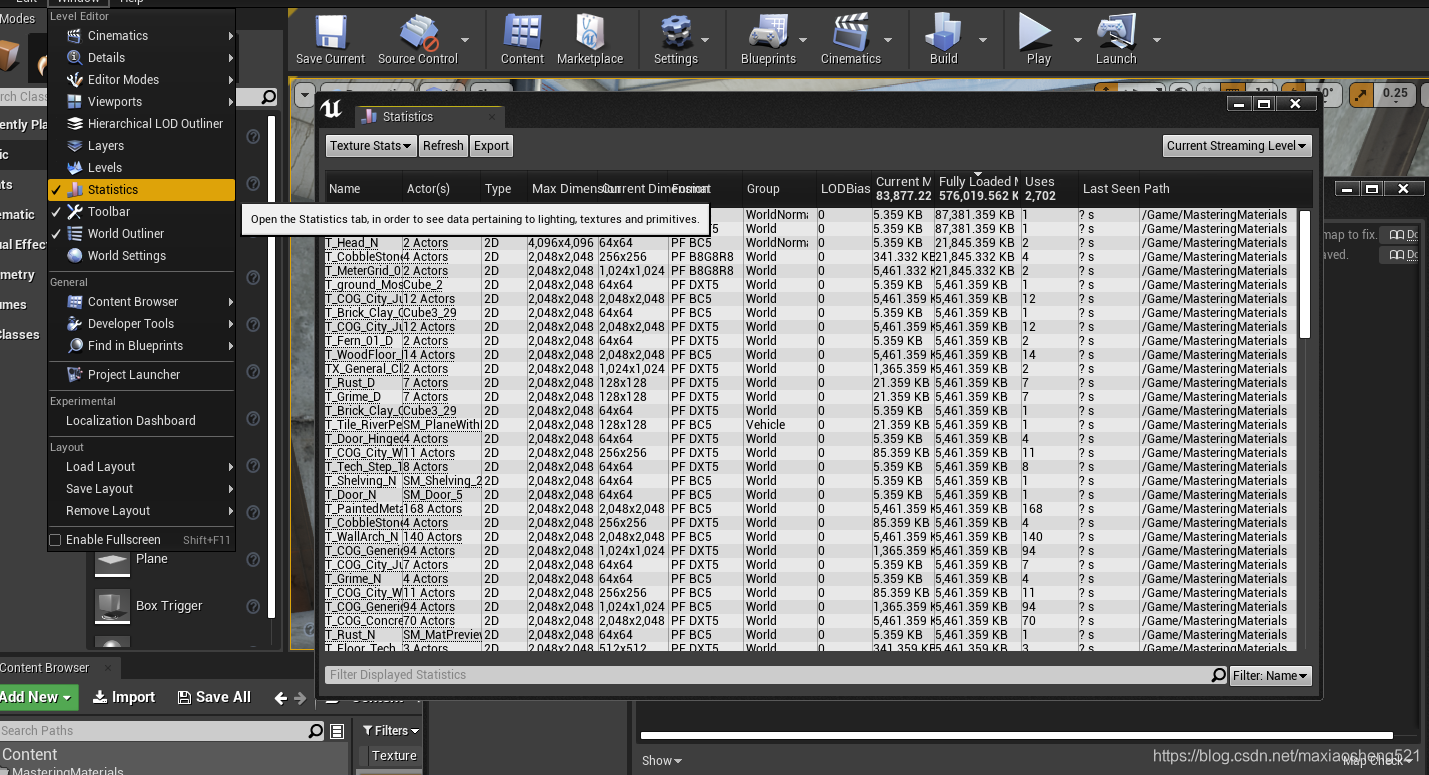Expand the Editor Modes submenu

click(142, 80)
